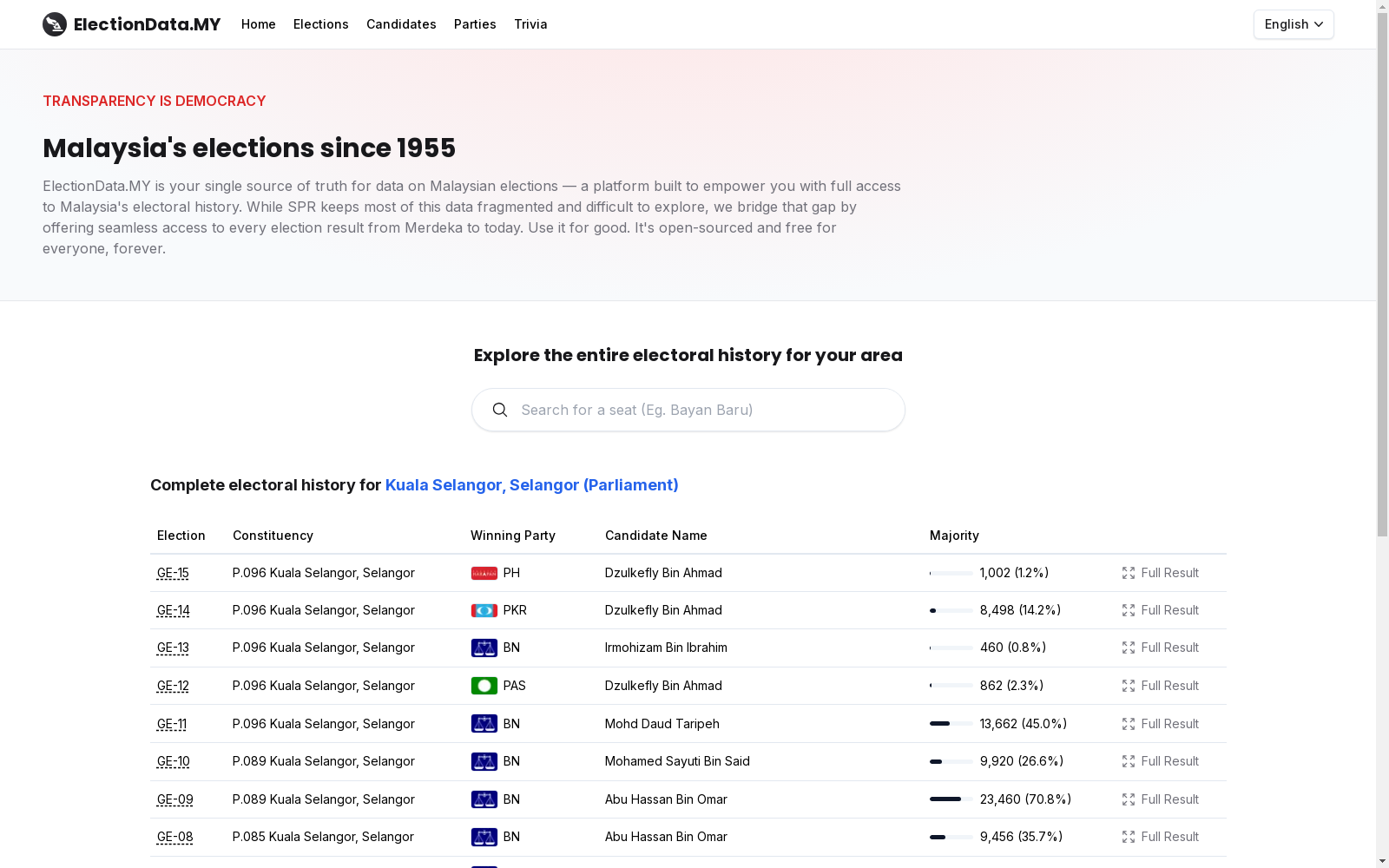Image resolution: width=1389 pixels, height=868 pixels.
Task: Click candidate Mohamed Sayuti Bin Said
Action: pos(677,761)
